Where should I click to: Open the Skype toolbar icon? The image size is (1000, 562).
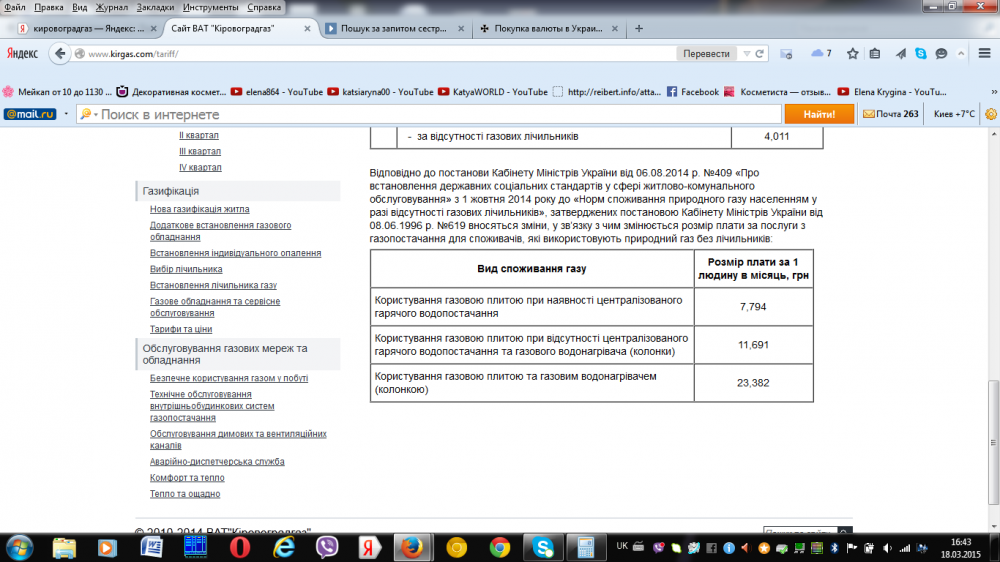click(921, 54)
